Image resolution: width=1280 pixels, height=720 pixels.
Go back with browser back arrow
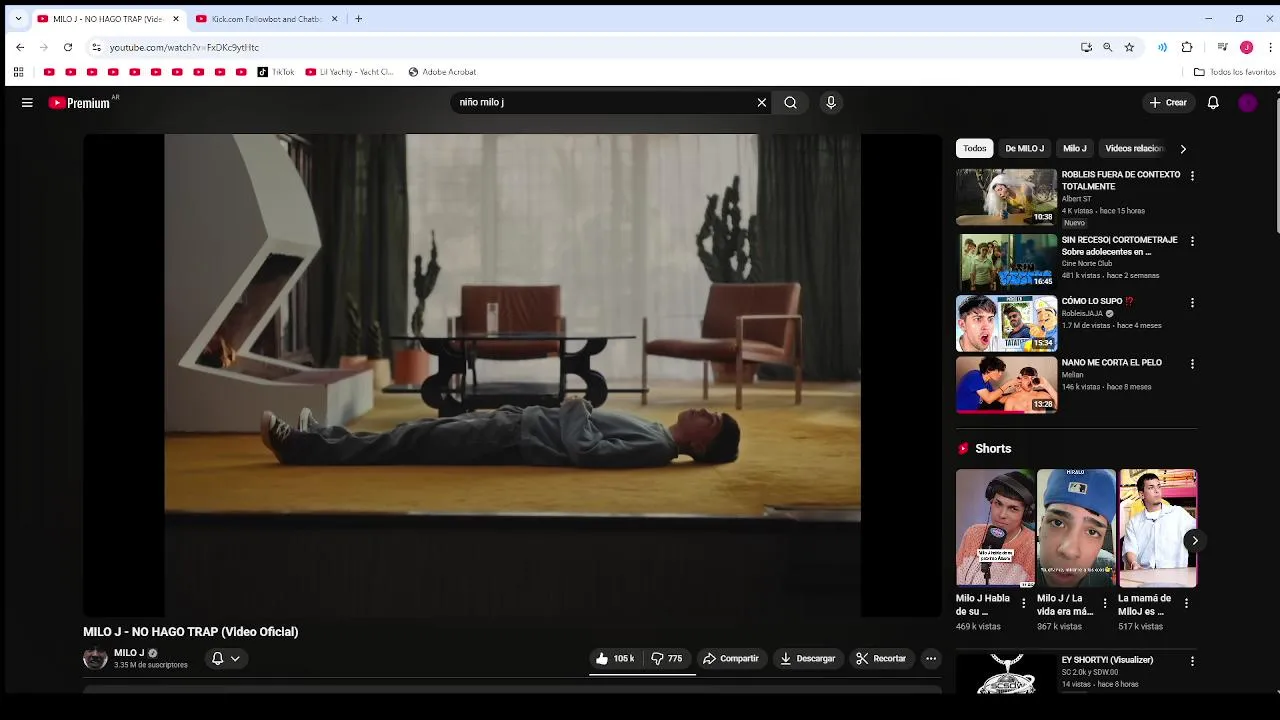(x=20, y=47)
